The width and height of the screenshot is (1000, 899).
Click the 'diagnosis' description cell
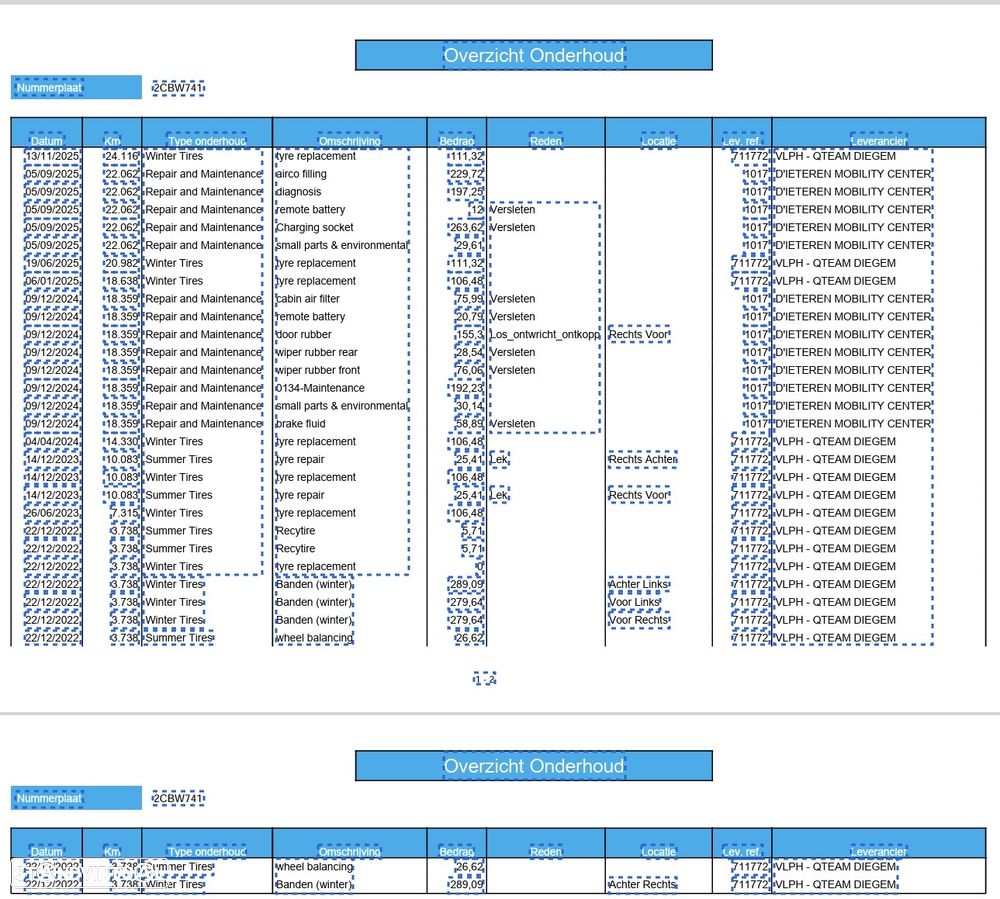coord(298,192)
